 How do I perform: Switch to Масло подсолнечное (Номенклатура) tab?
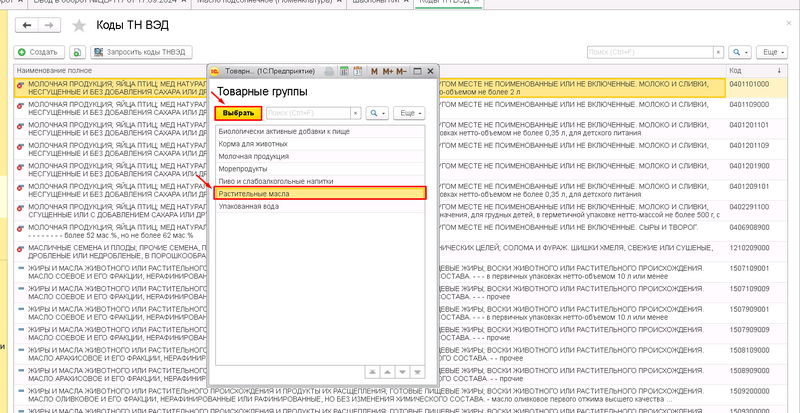pyautogui.click(x=268, y=2)
